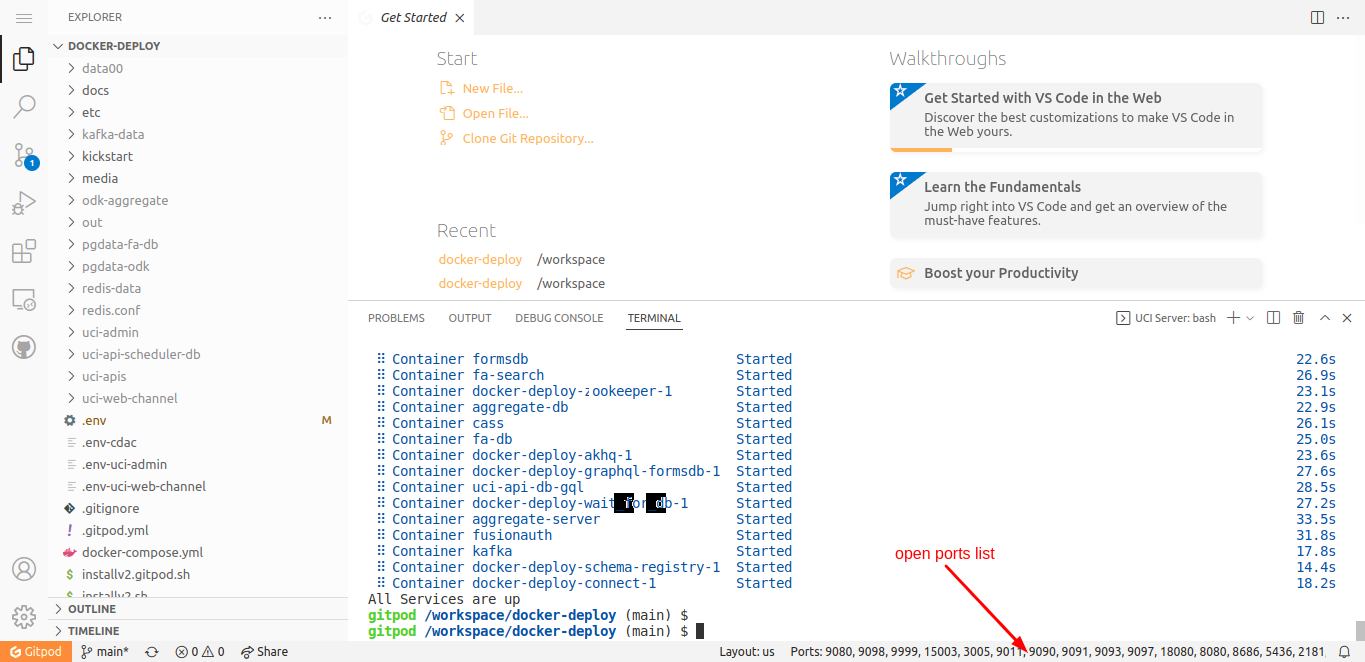Switch to the PROBLEMS panel tab
The width and height of the screenshot is (1365, 662).
point(396,318)
